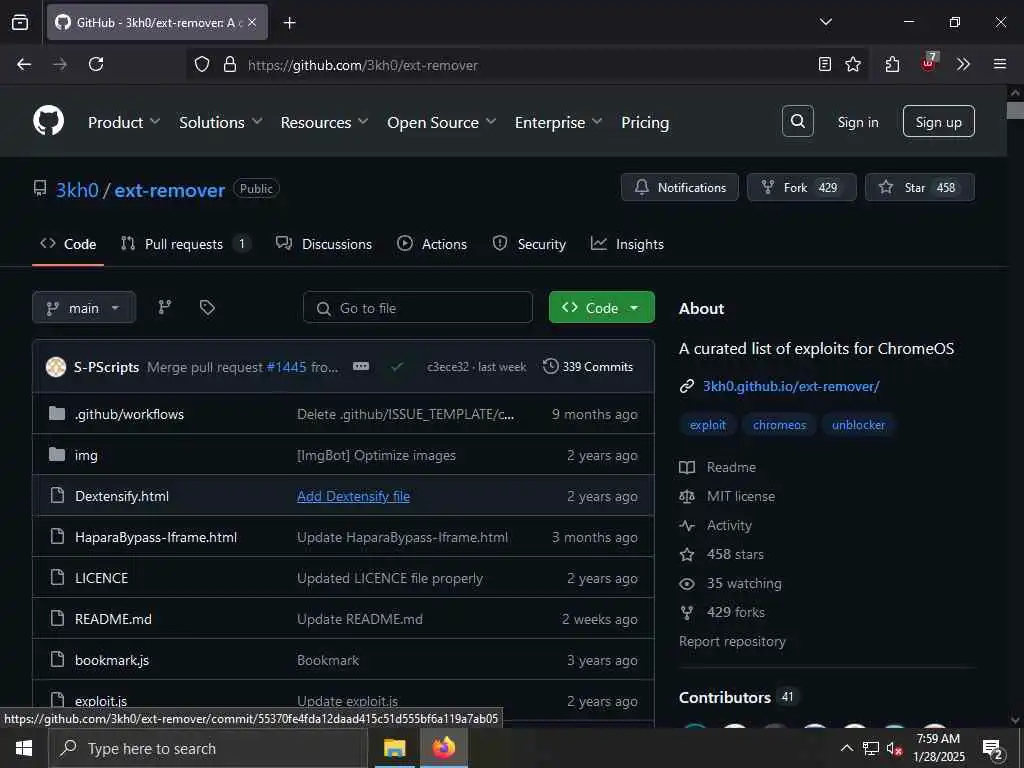
Task: Open Windows Start menu
Action: (24, 748)
